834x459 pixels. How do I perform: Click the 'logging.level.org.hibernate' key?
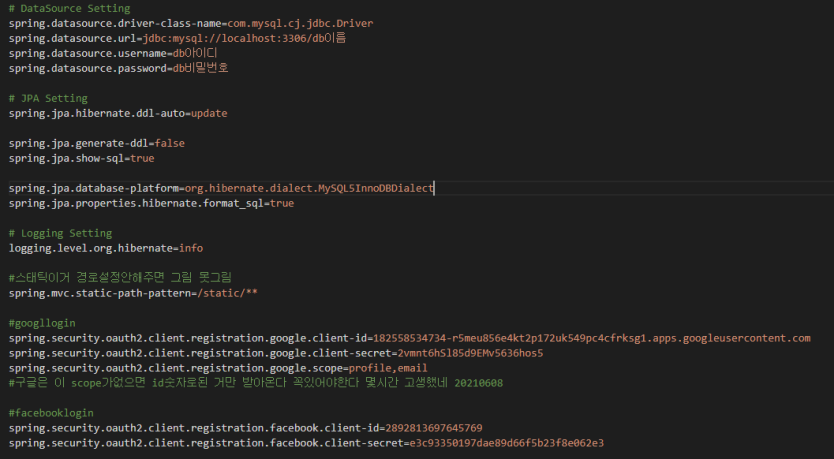click(91, 248)
